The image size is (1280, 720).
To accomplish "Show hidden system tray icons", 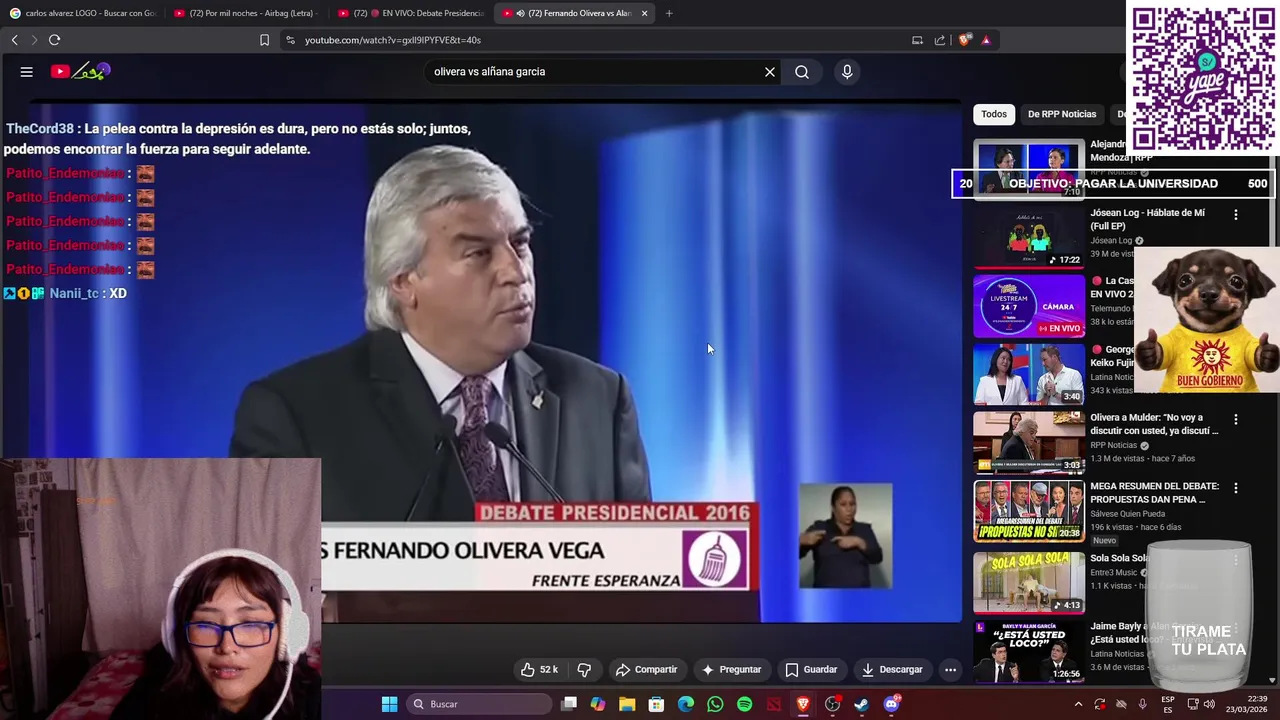I will tap(1078, 704).
